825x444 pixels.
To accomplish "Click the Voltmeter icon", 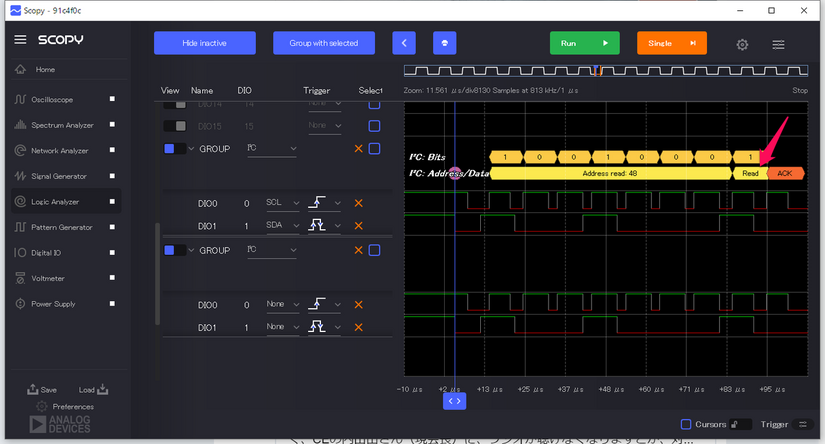I will (20, 278).
